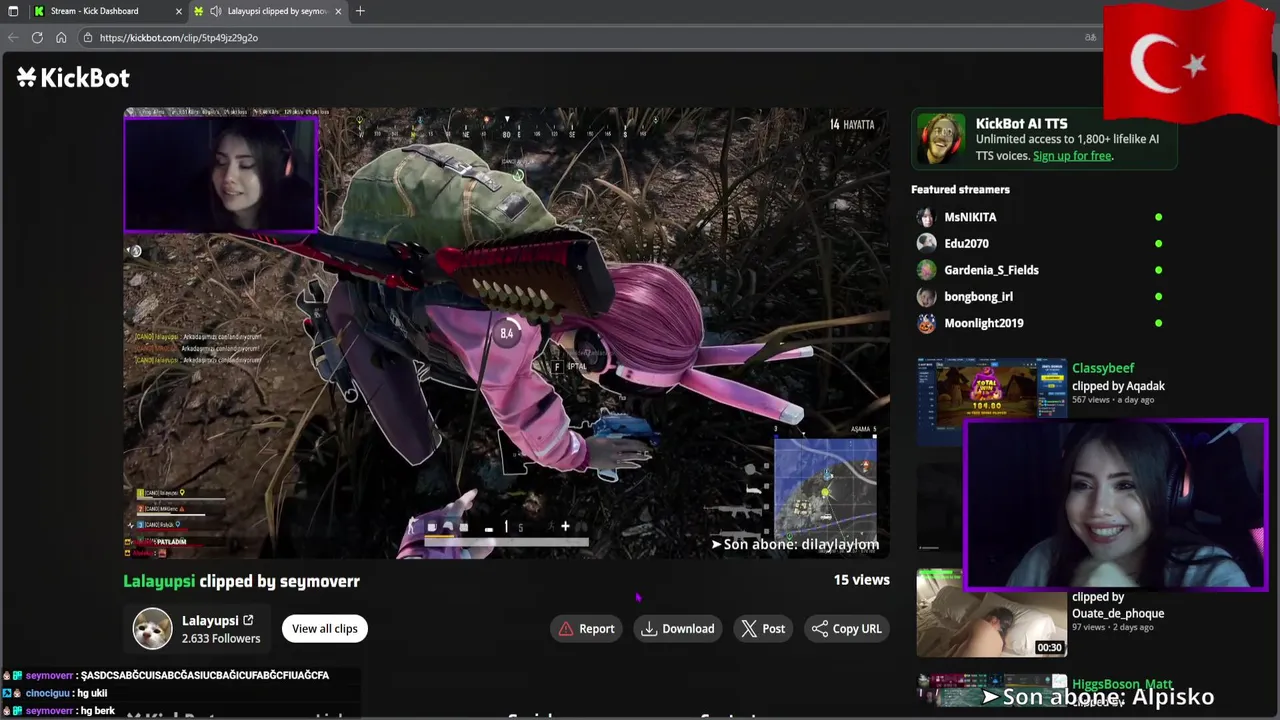Open the Classybeef clip title link
This screenshot has height=720, width=1280.
tap(1103, 368)
